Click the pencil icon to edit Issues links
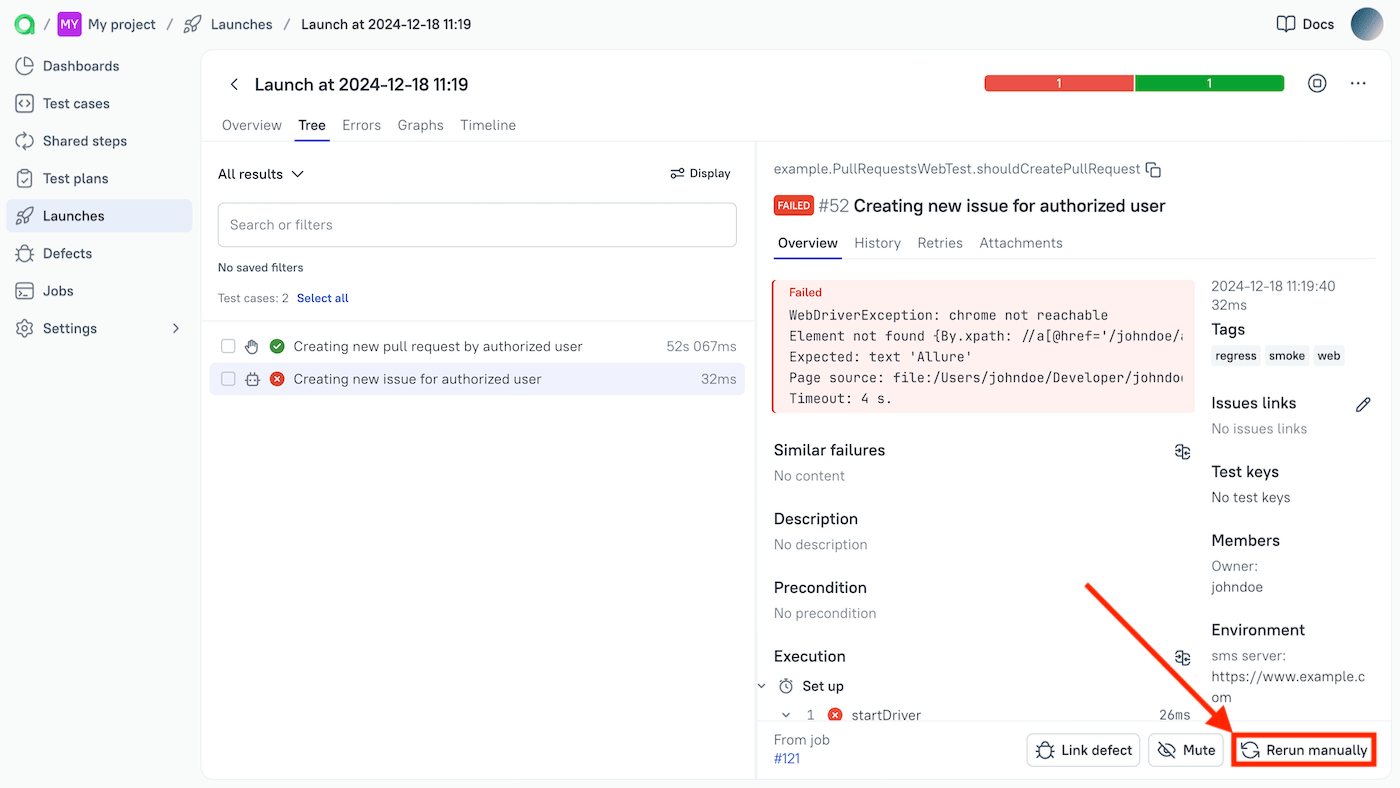The height and width of the screenshot is (788, 1400). (1362, 404)
